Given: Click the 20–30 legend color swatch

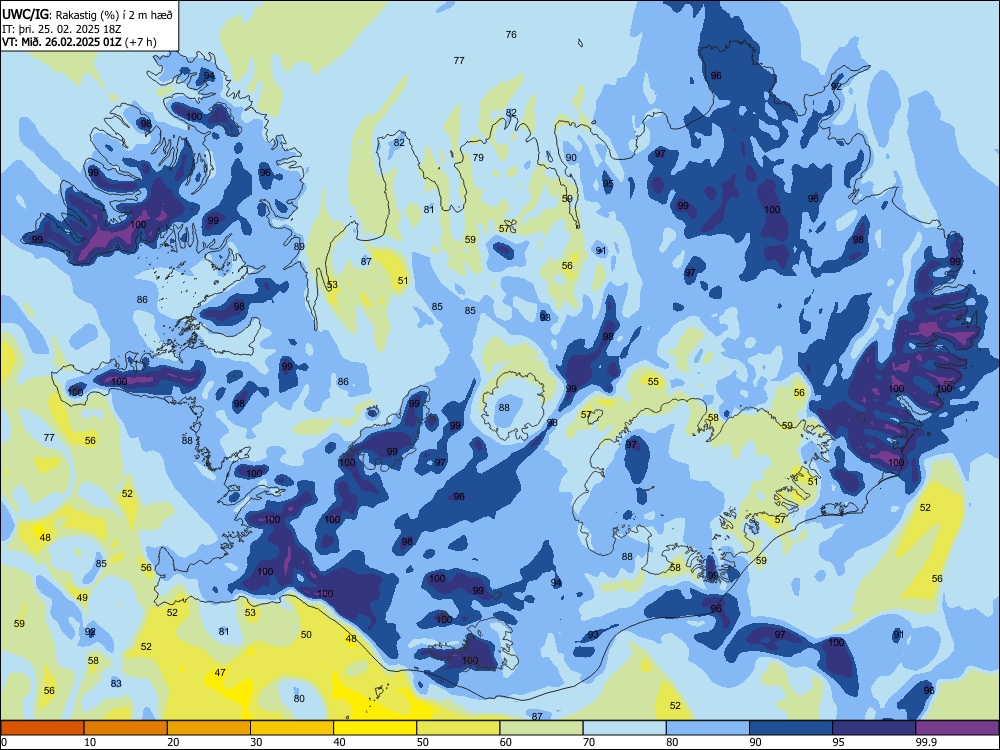Looking at the screenshot, I should click(209, 728).
